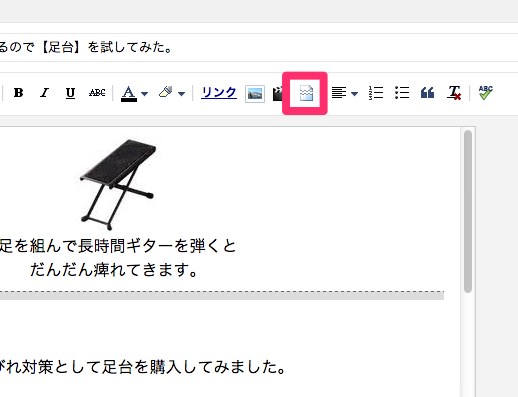
Task: Insert a numbered list
Action: (x=376, y=93)
